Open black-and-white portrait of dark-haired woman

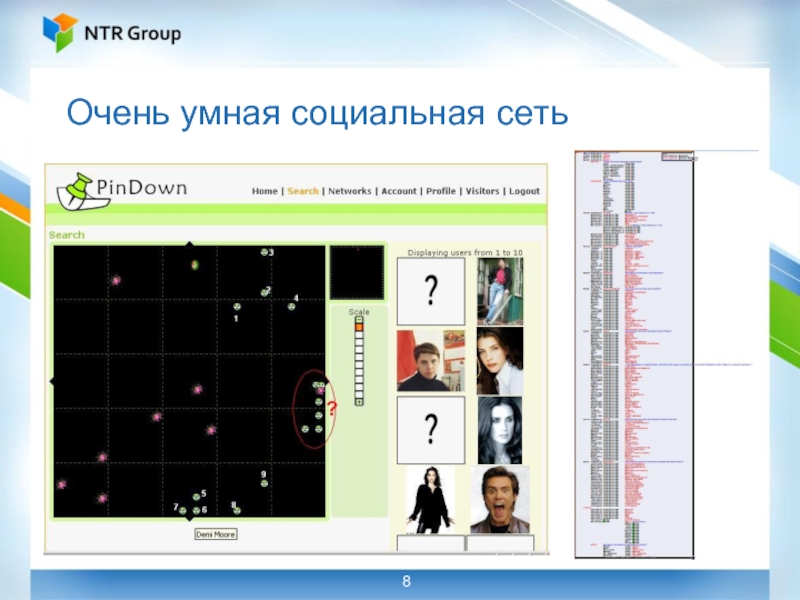(500, 430)
